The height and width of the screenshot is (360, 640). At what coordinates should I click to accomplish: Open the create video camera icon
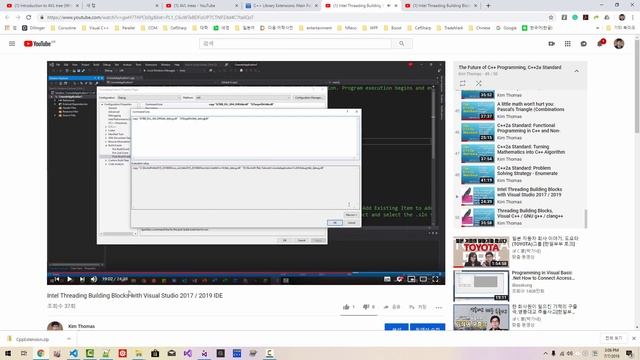click(551, 44)
